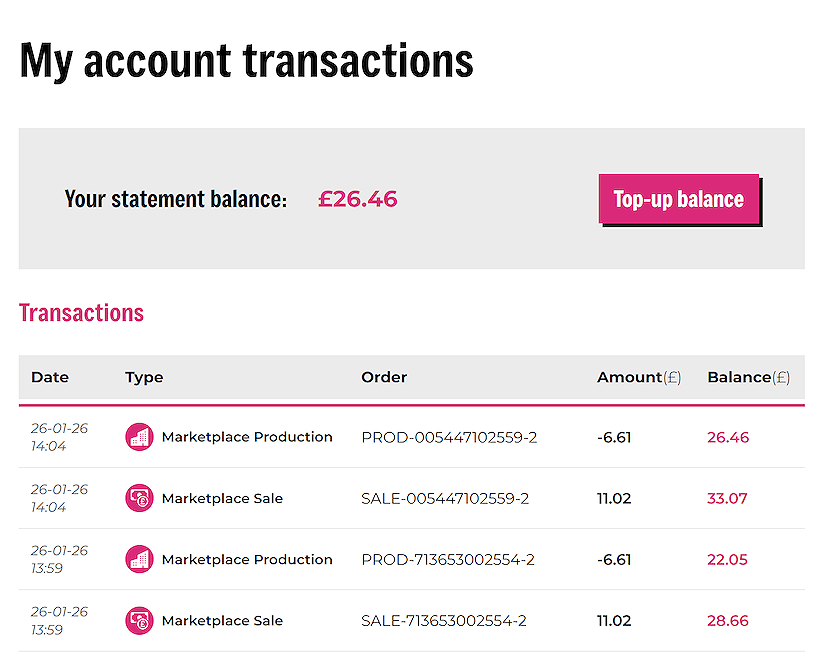Click the Amount(£) column header
The image size is (825, 657).
pyautogui.click(x=639, y=377)
